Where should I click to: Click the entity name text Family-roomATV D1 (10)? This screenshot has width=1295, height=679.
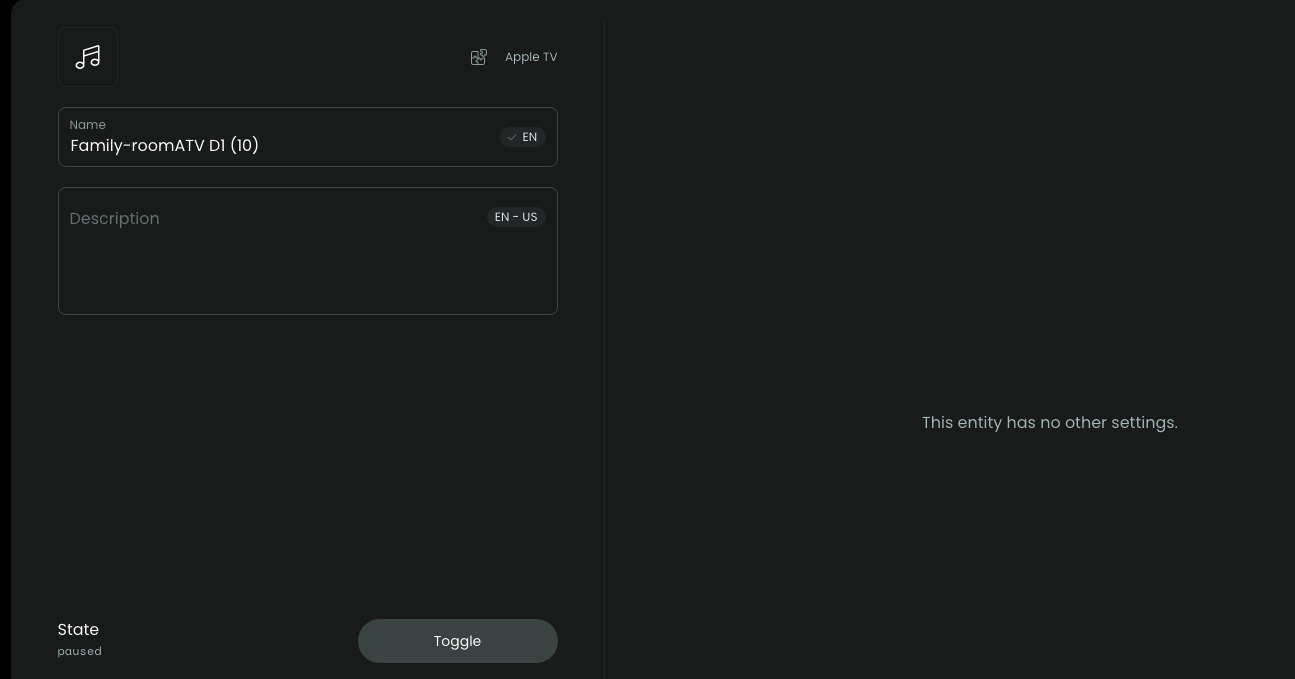tap(165, 146)
